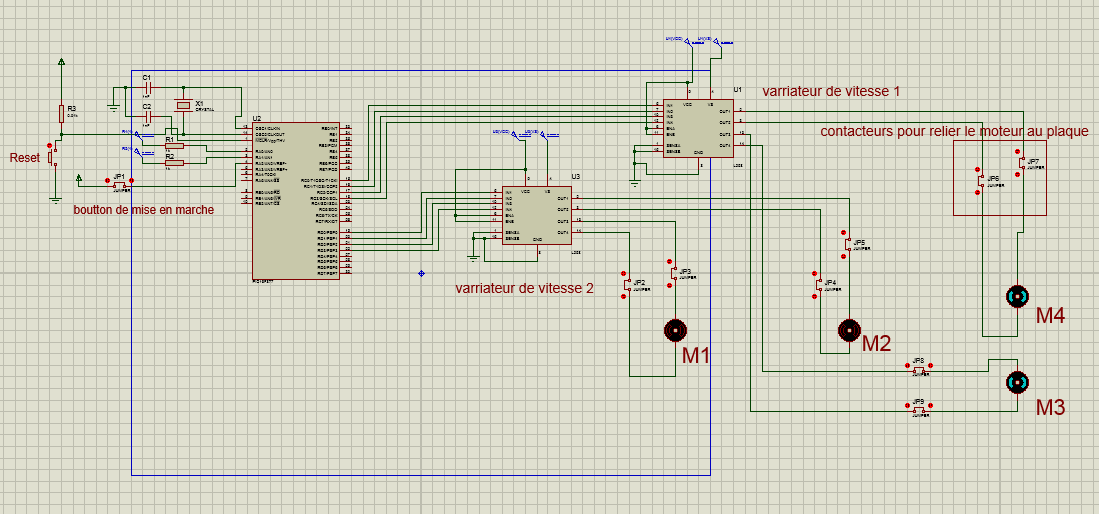Click the 'M2' text label

(x=876, y=343)
